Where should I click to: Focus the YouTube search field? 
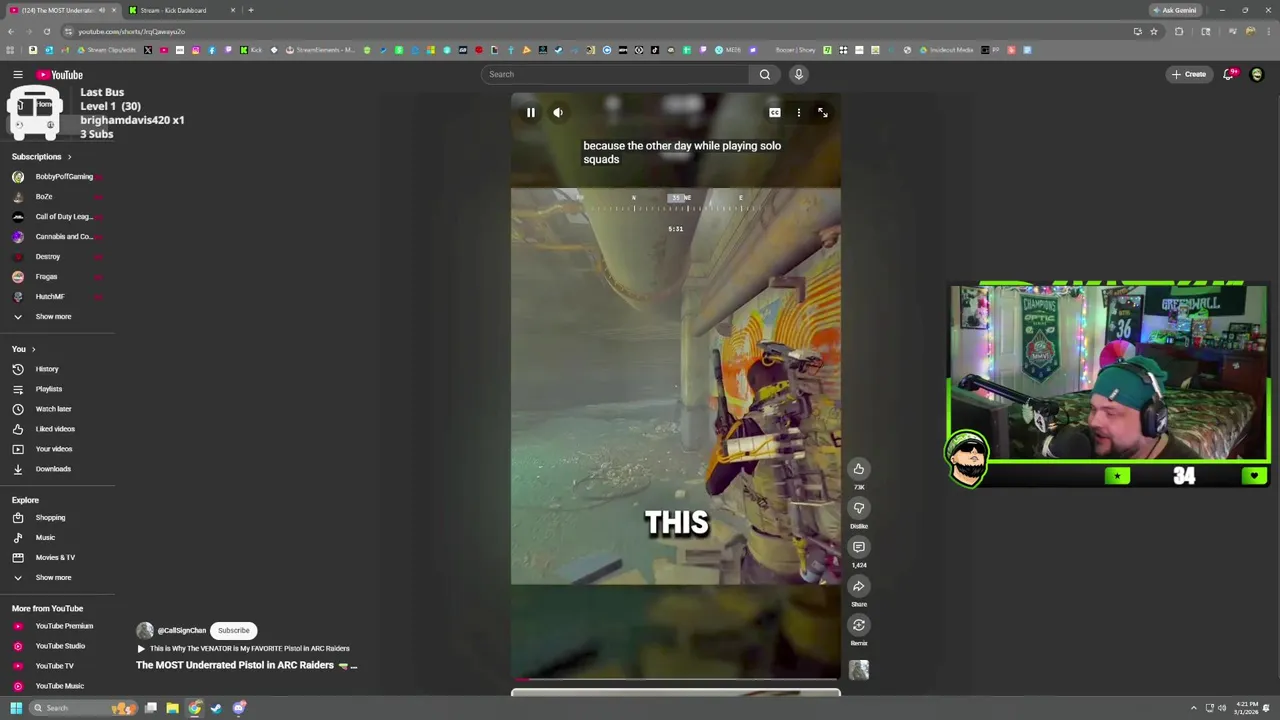[615, 74]
